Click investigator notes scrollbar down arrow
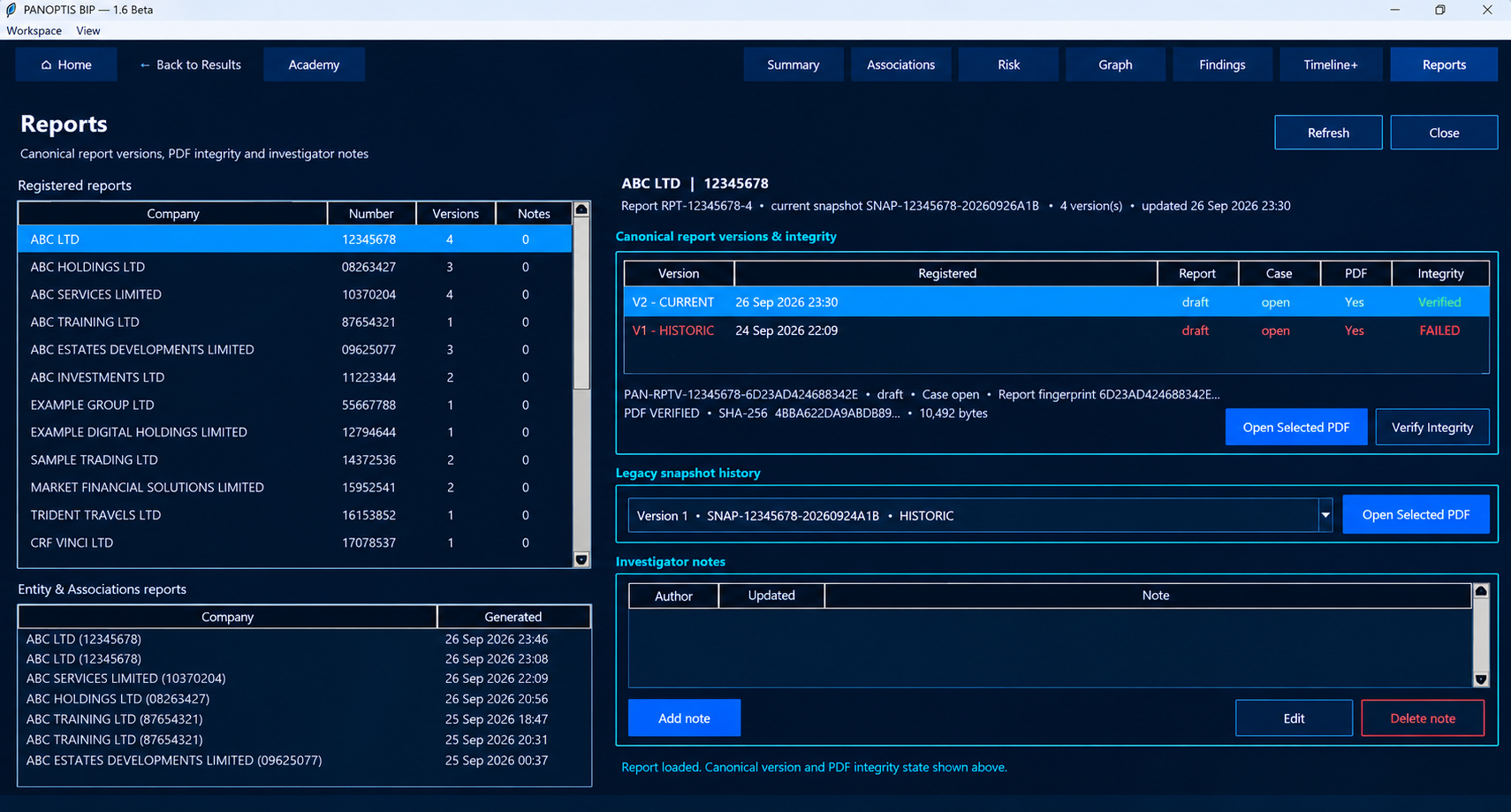The width and height of the screenshot is (1511, 812). [1481, 679]
